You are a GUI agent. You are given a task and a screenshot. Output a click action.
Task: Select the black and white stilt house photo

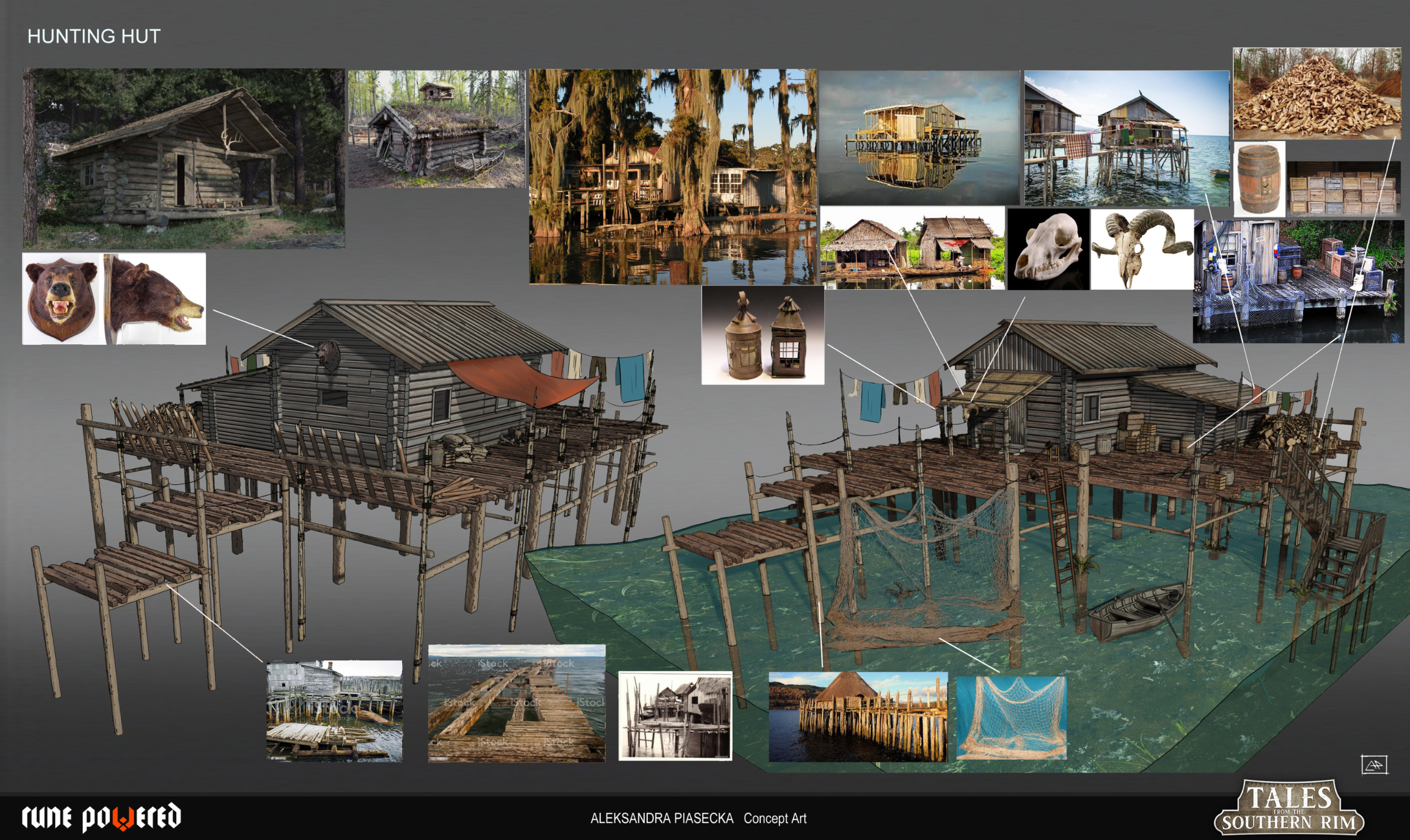point(675,716)
